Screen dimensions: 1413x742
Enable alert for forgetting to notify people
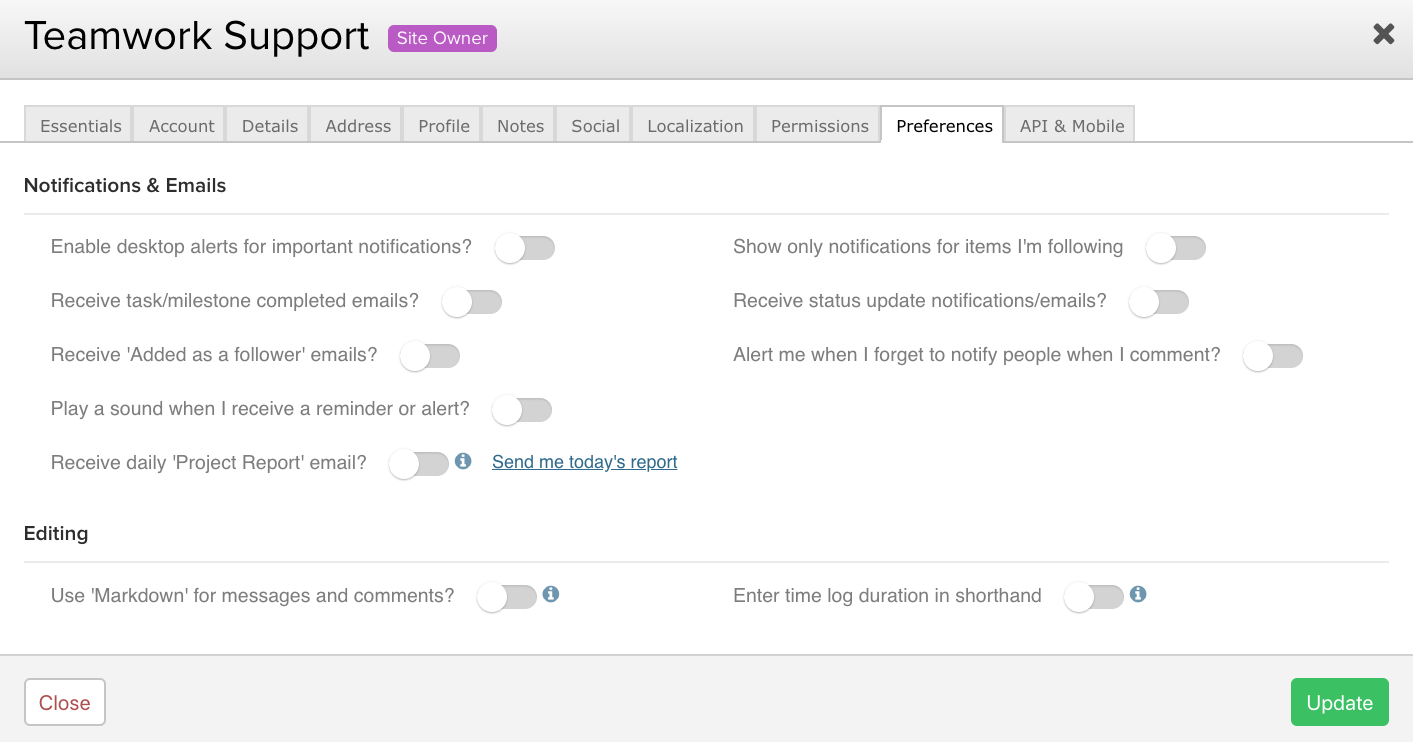coord(1273,356)
